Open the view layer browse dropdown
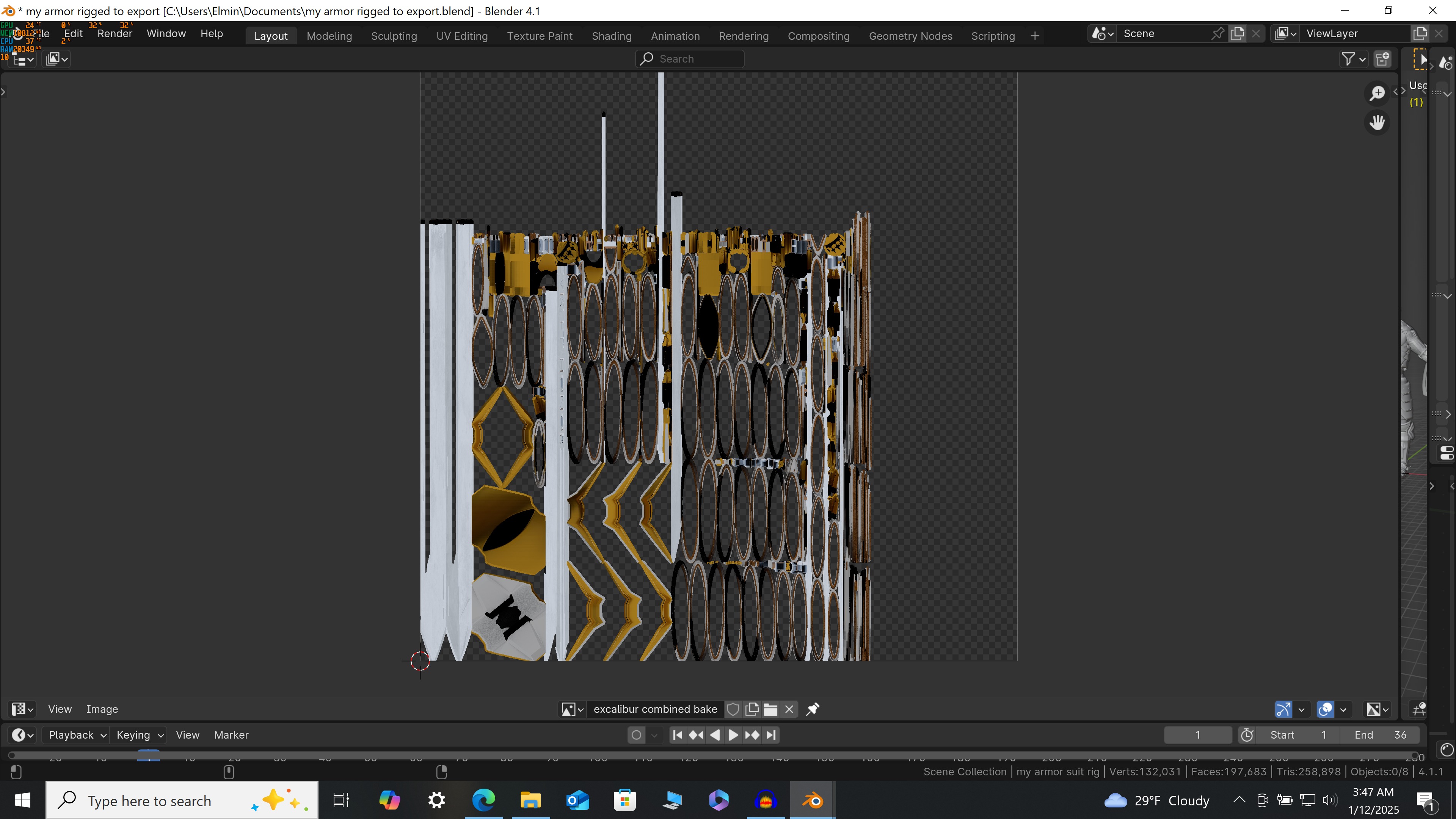This screenshot has width=1456, height=819. (x=1285, y=33)
